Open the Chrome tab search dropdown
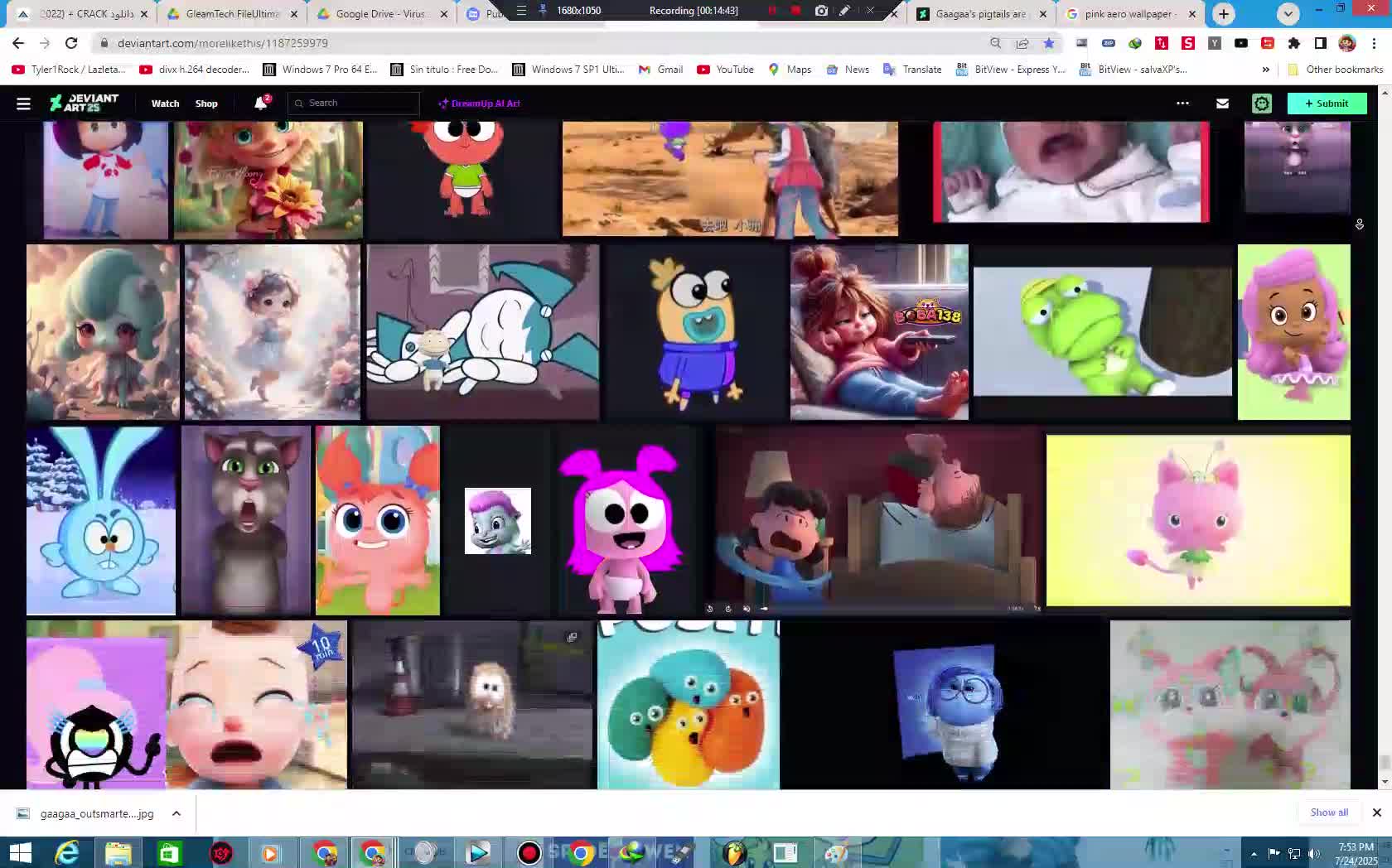The image size is (1392, 868). pyautogui.click(x=1288, y=14)
